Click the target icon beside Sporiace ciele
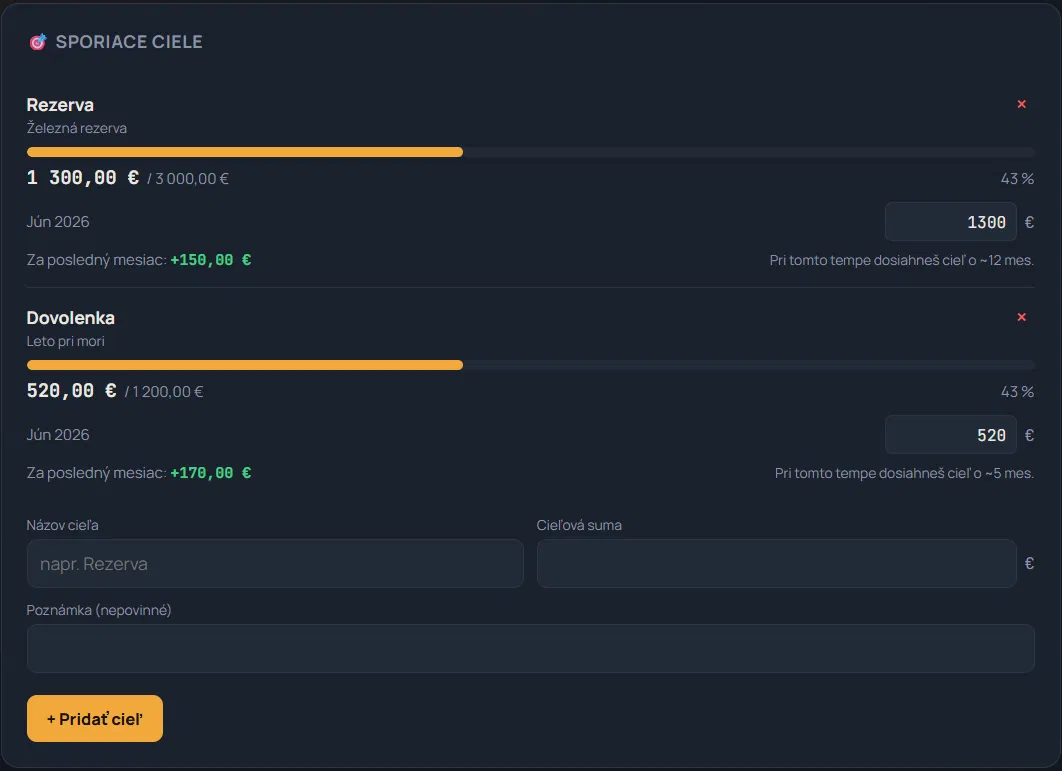 (38, 42)
